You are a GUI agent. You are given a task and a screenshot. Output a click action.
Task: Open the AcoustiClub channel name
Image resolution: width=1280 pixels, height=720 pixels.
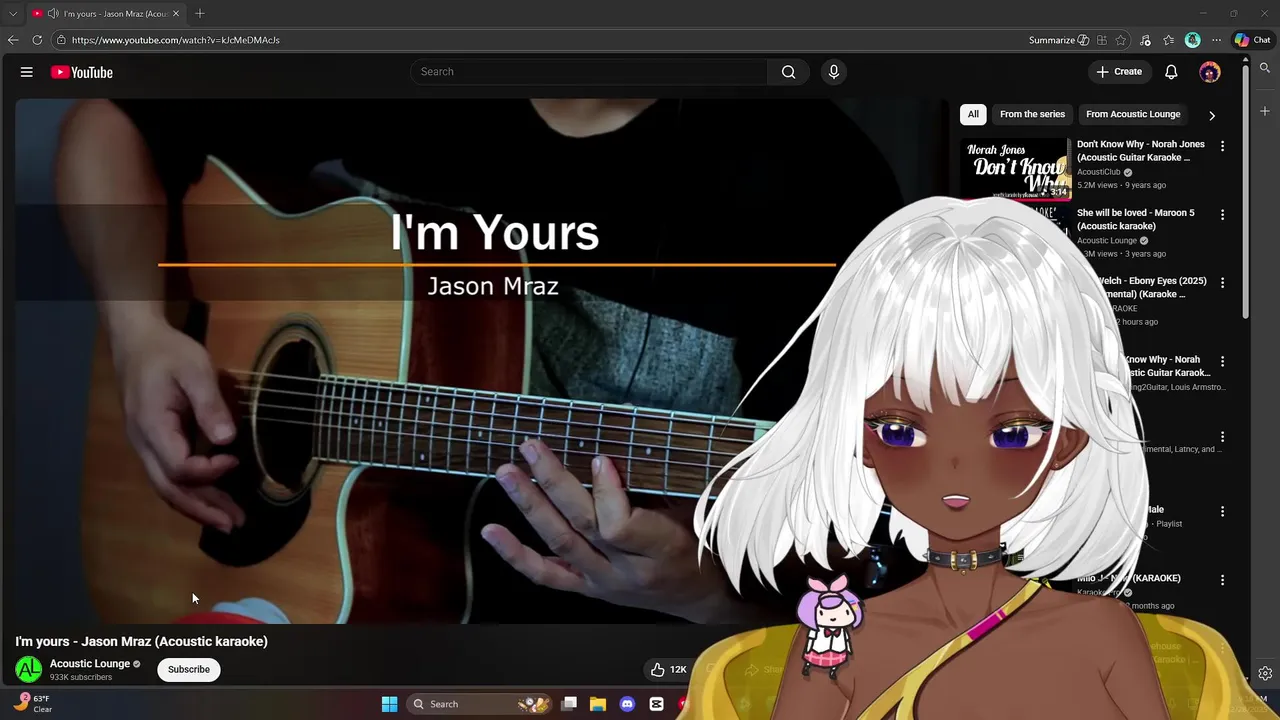(x=1099, y=172)
